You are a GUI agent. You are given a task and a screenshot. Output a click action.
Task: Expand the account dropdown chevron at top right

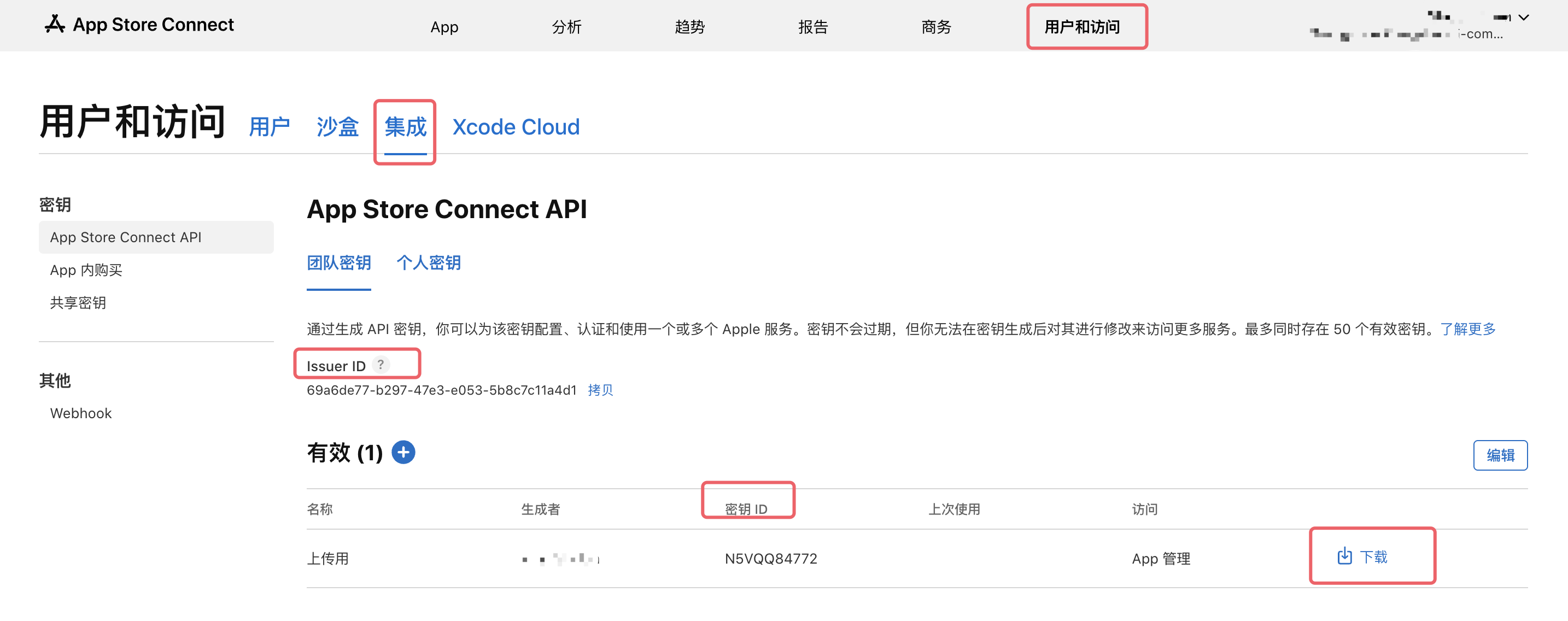(1524, 17)
